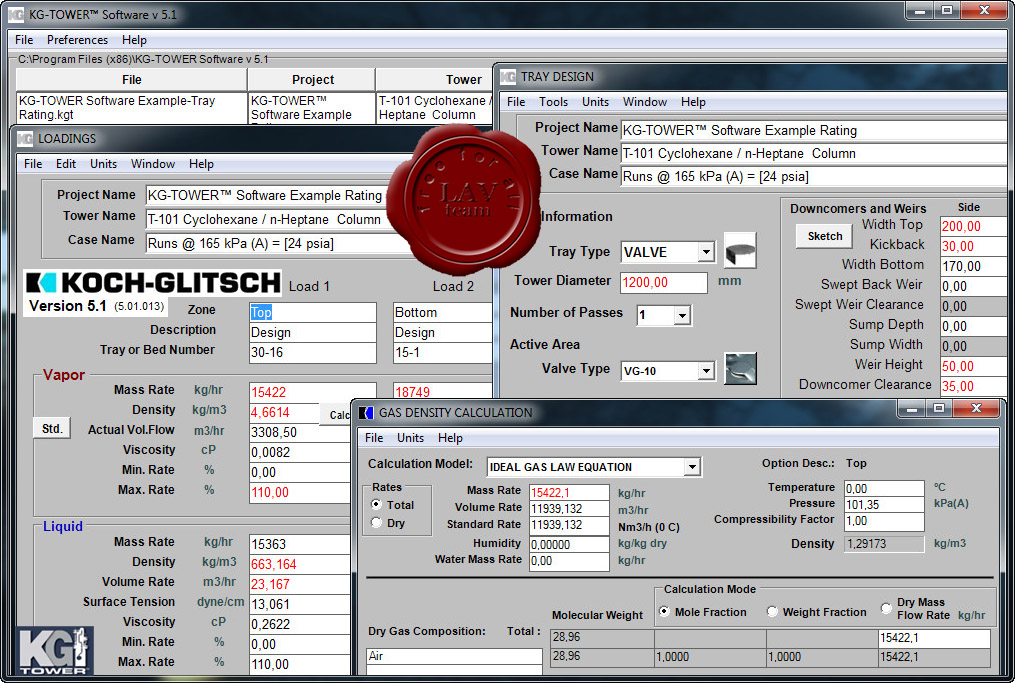The image size is (1015, 683).
Task: Click the File column header in main window
Action: pyautogui.click(x=131, y=80)
